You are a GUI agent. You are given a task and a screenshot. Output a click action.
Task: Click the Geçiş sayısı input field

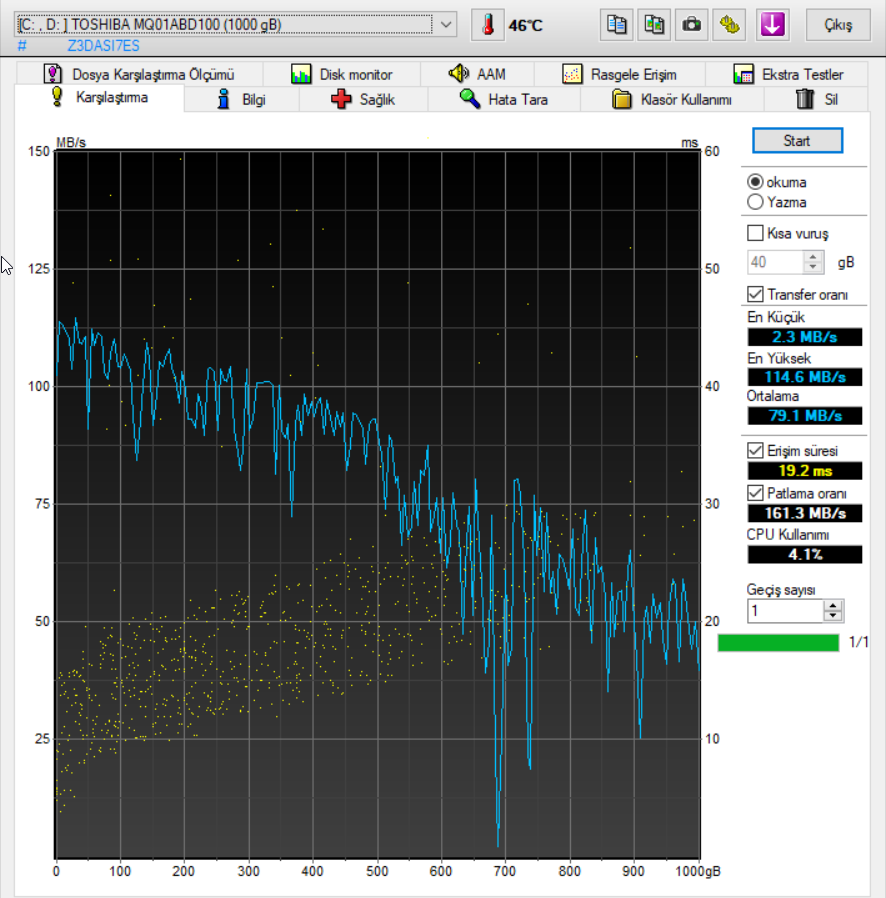pyautogui.click(x=785, y=611)
